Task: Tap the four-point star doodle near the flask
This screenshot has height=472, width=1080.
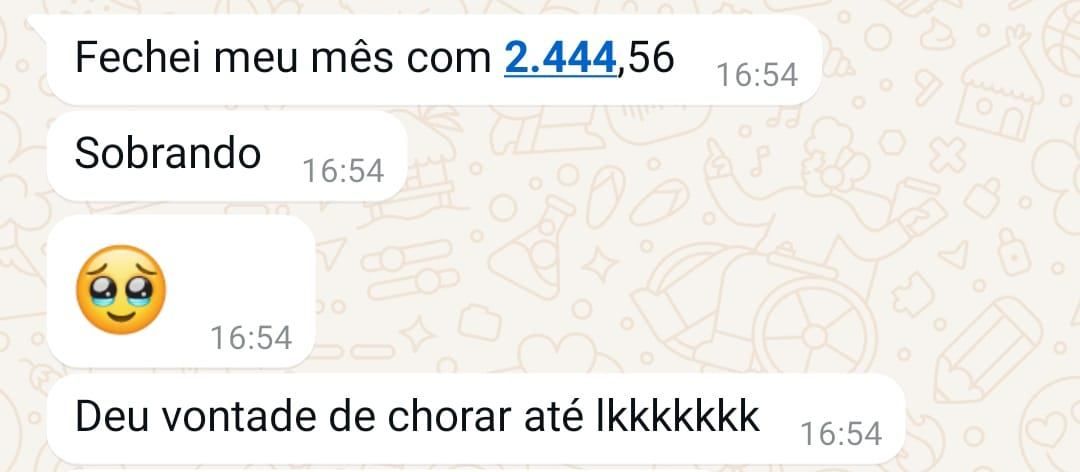Action: 600,264
